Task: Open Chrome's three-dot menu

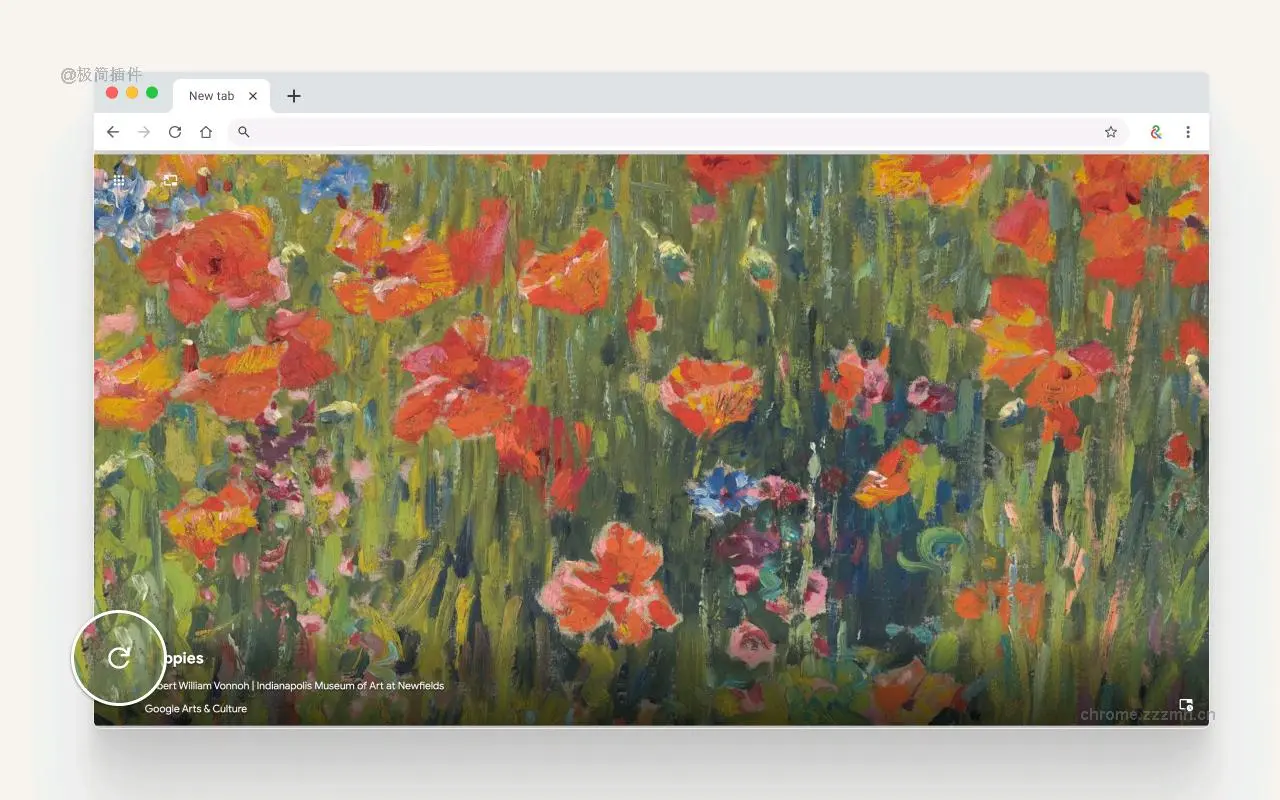Action: point(1188,131)
